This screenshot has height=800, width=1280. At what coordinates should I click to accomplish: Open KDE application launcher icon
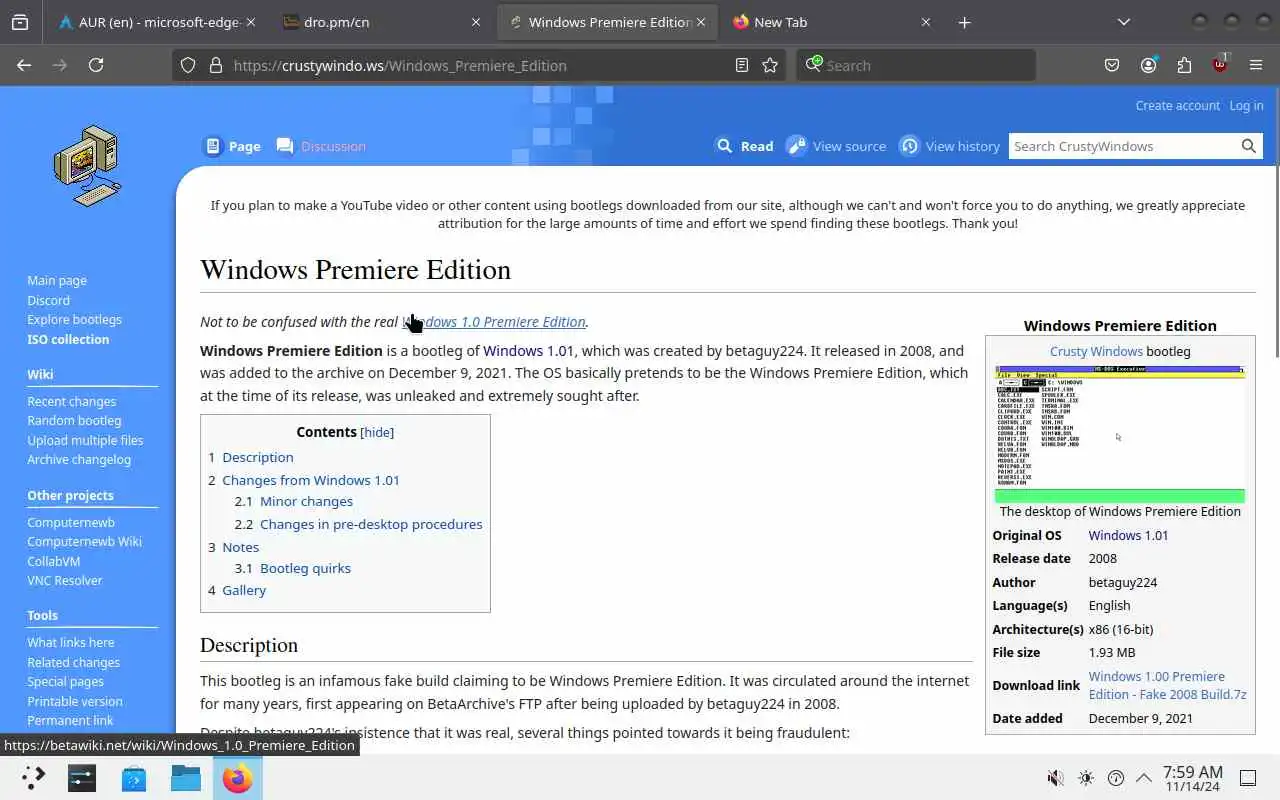tap(34, 777)
